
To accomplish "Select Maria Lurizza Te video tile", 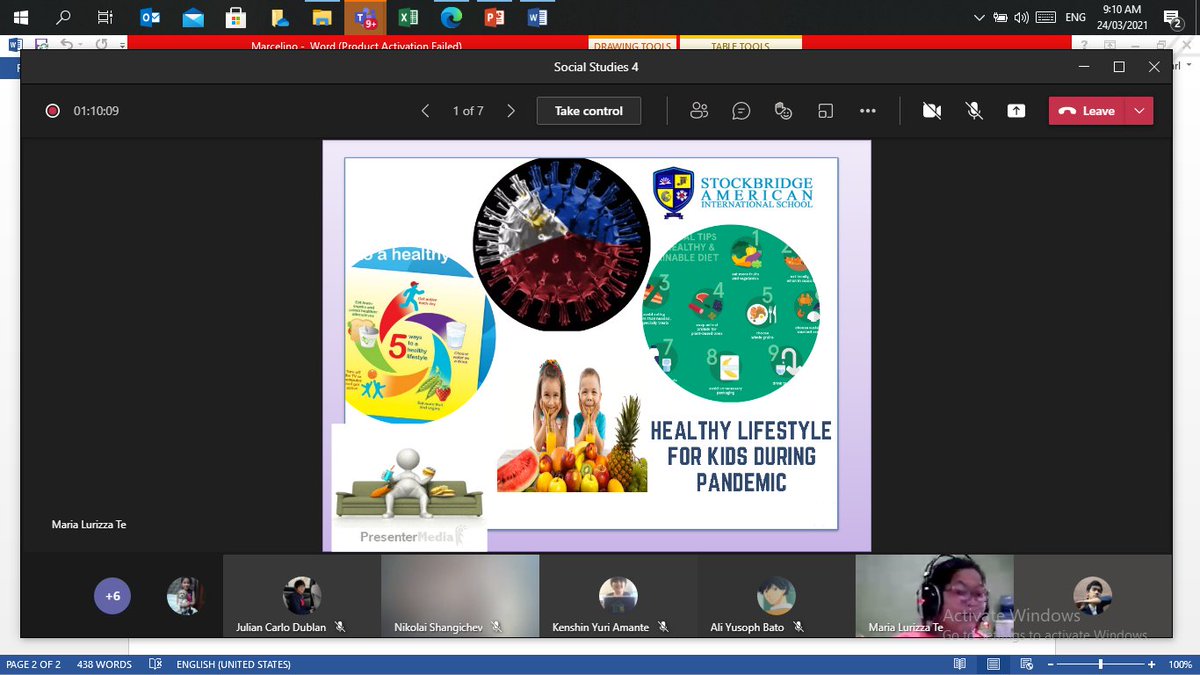I will point(933,596).
